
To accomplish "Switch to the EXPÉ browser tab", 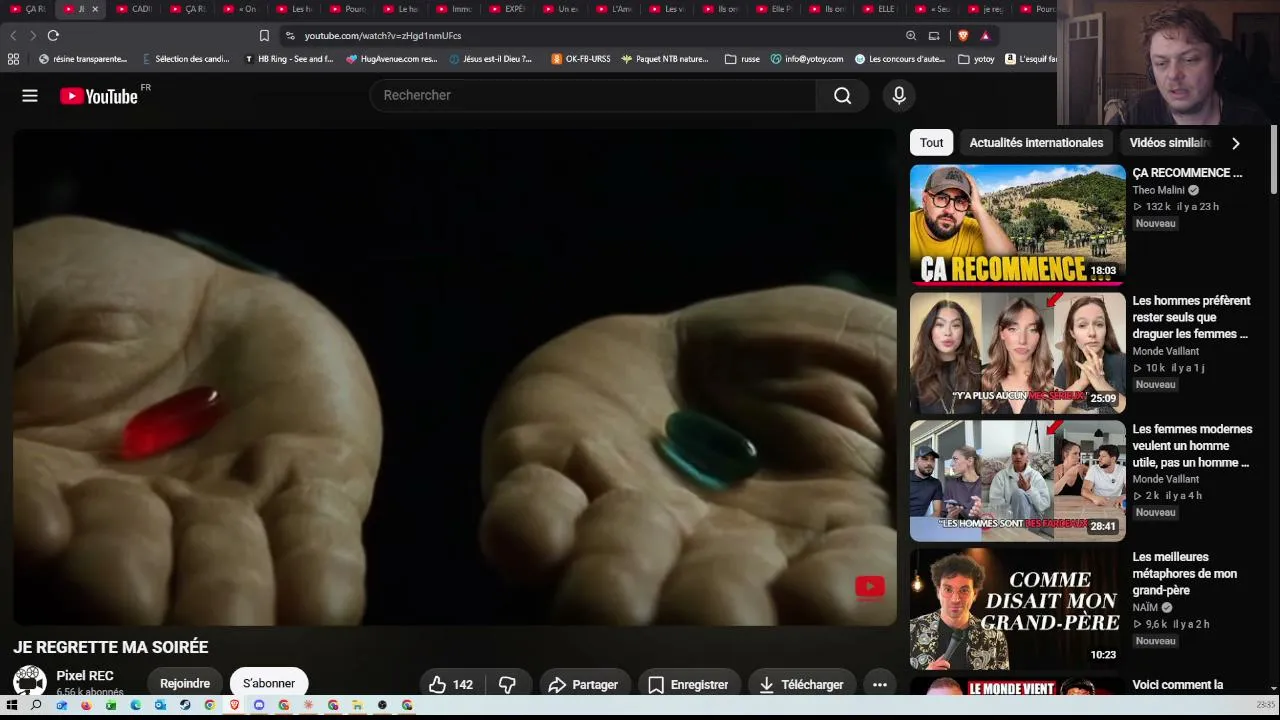I will pos(508,9).
